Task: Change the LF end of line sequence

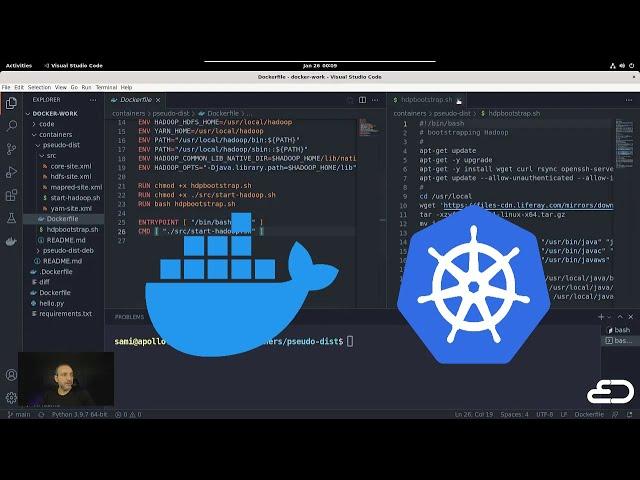Action: pyautogui.click(x=564, y=414)
